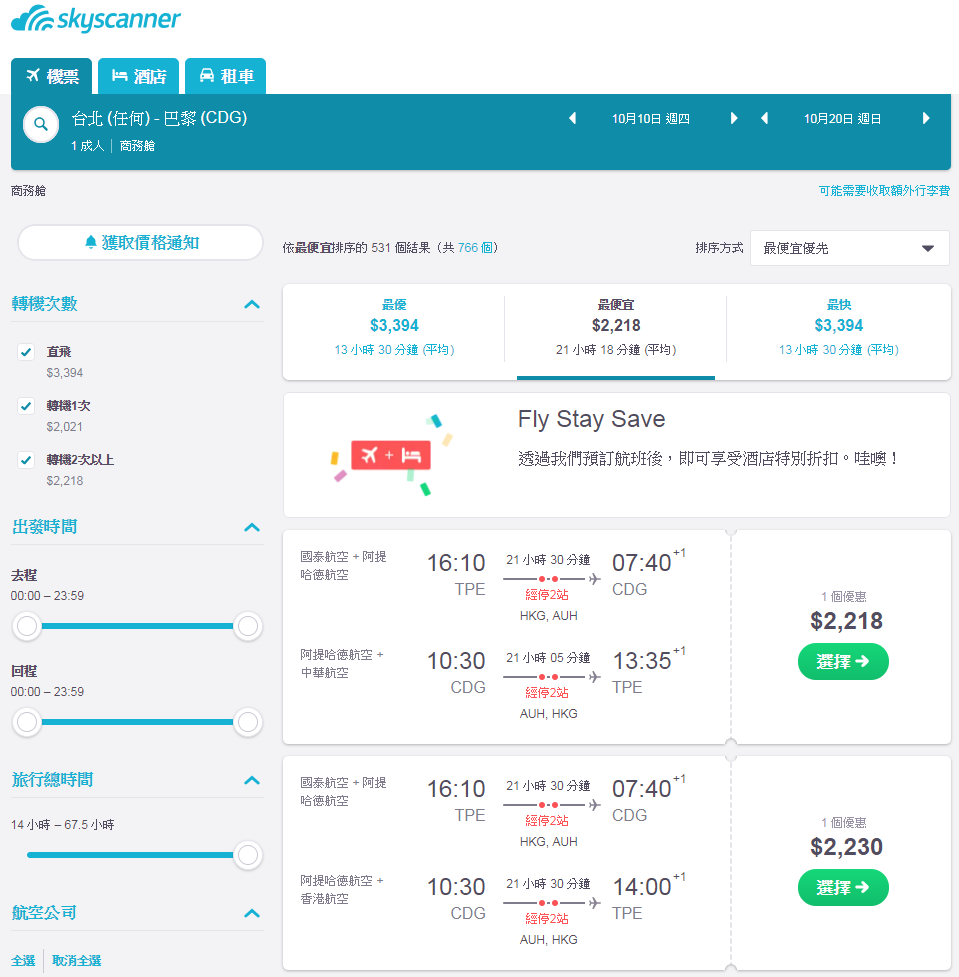Go to next return date after 10月20日

coord(926,118)
